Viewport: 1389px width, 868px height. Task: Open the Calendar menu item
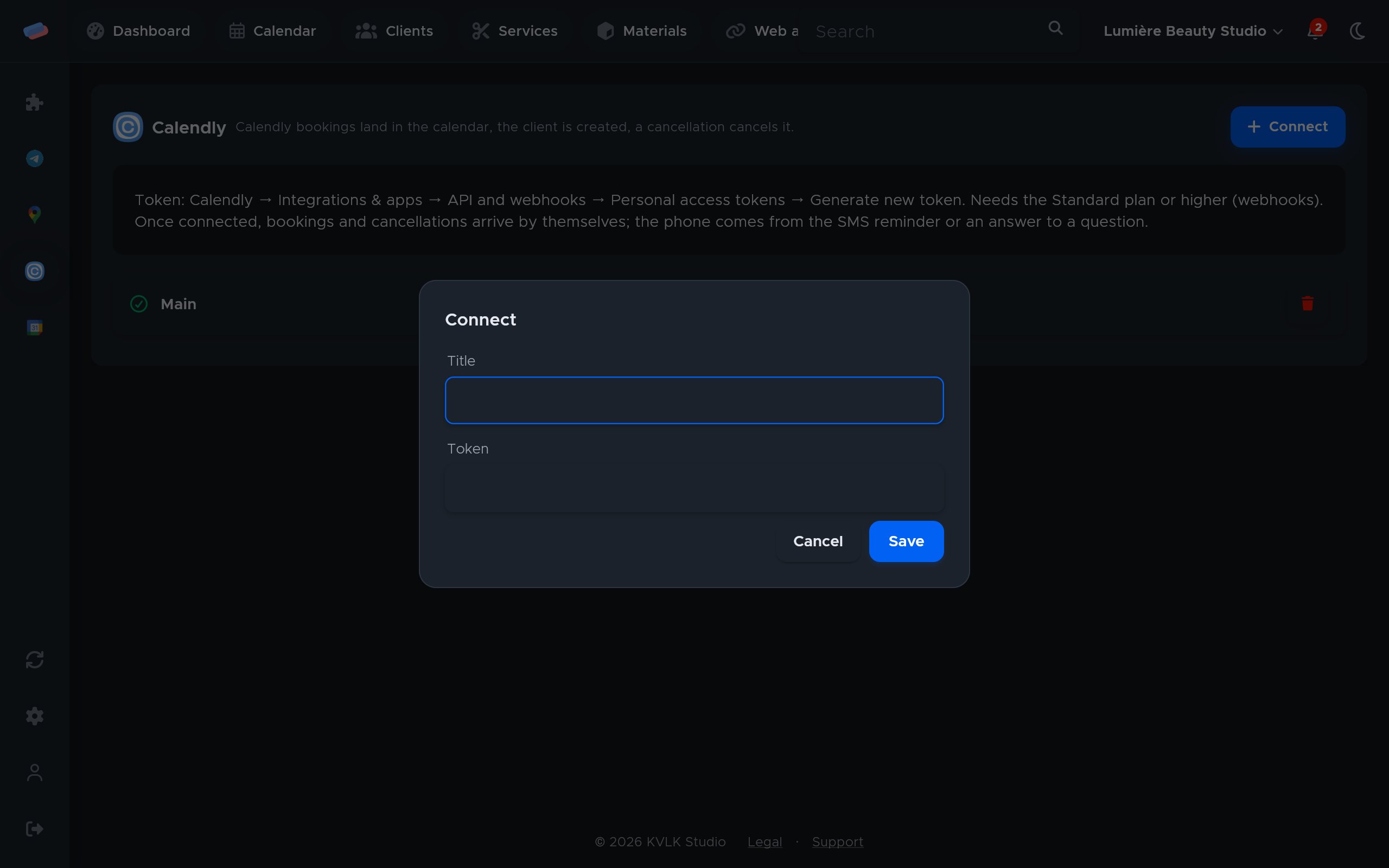272,31
